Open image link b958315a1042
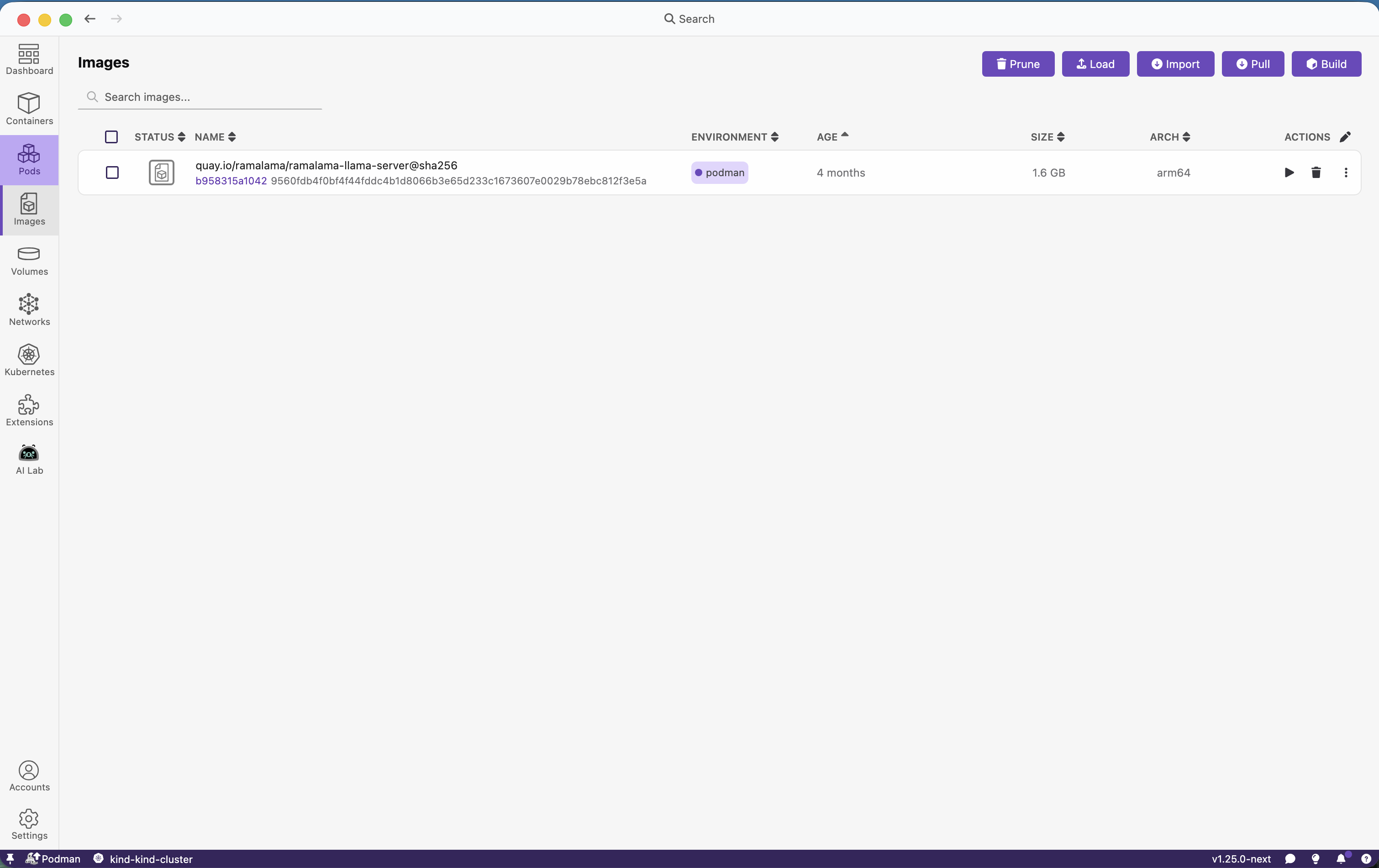Viewport: 1379px width, 868px height. 231,181
